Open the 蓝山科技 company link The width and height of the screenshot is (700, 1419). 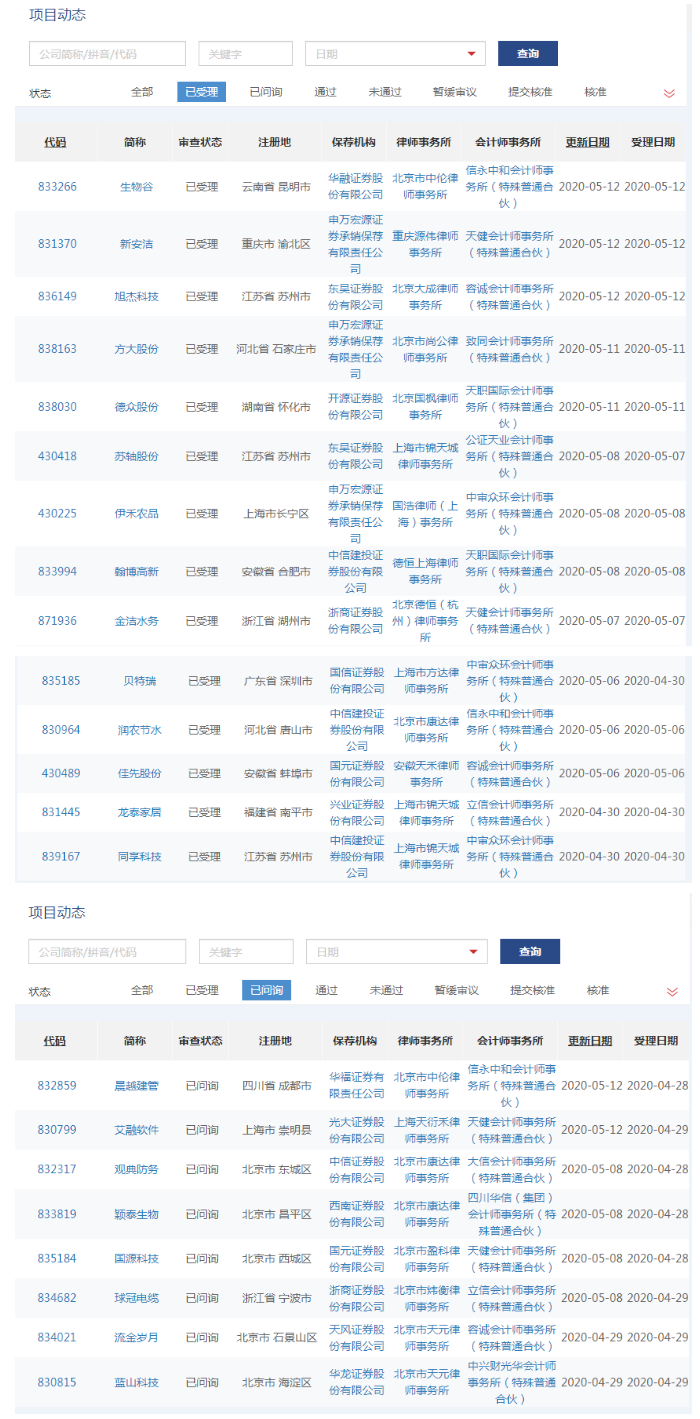[x=136, y=1382]
